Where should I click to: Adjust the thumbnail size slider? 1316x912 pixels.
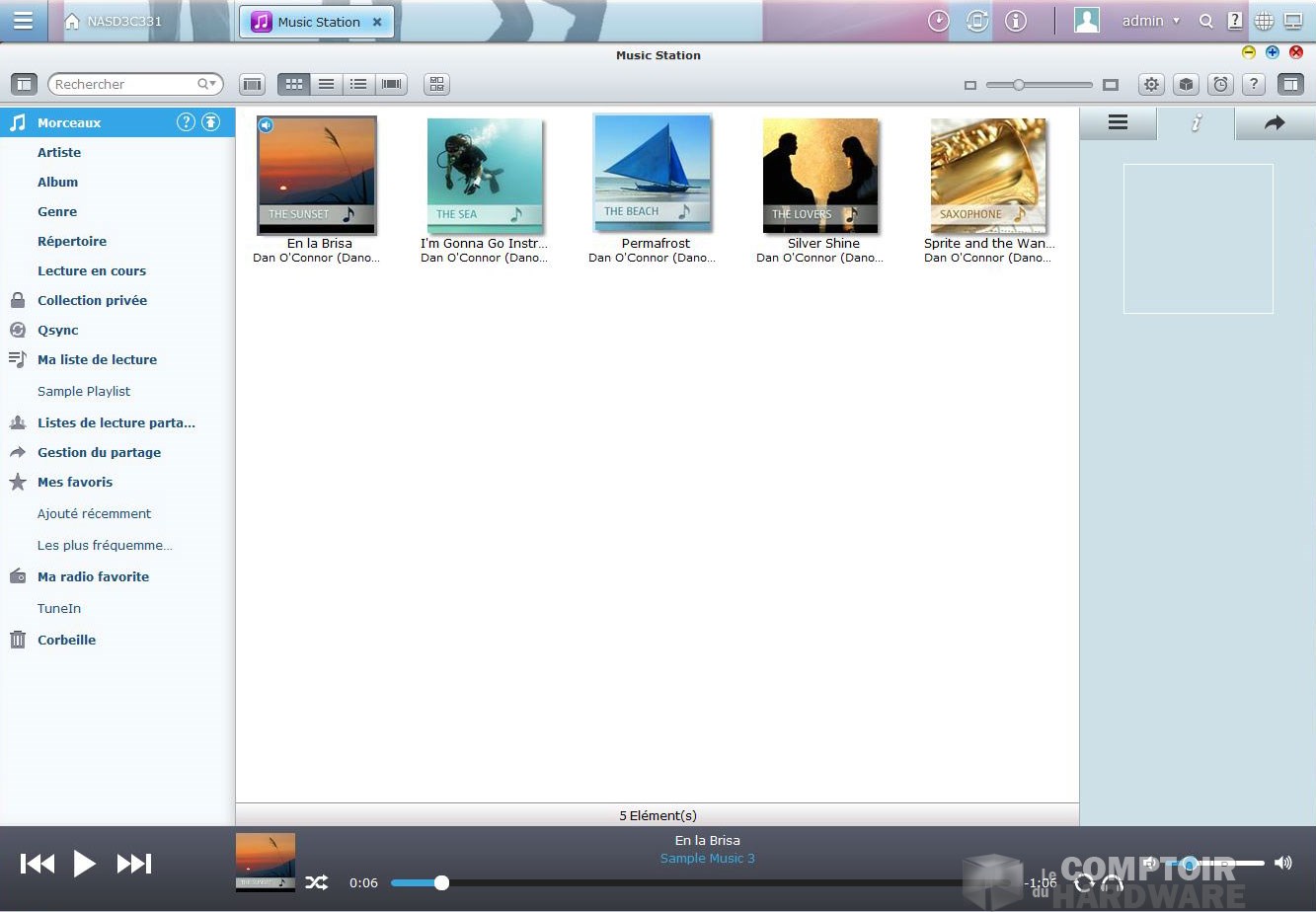pyautogui.click(x=1019, y=85)
